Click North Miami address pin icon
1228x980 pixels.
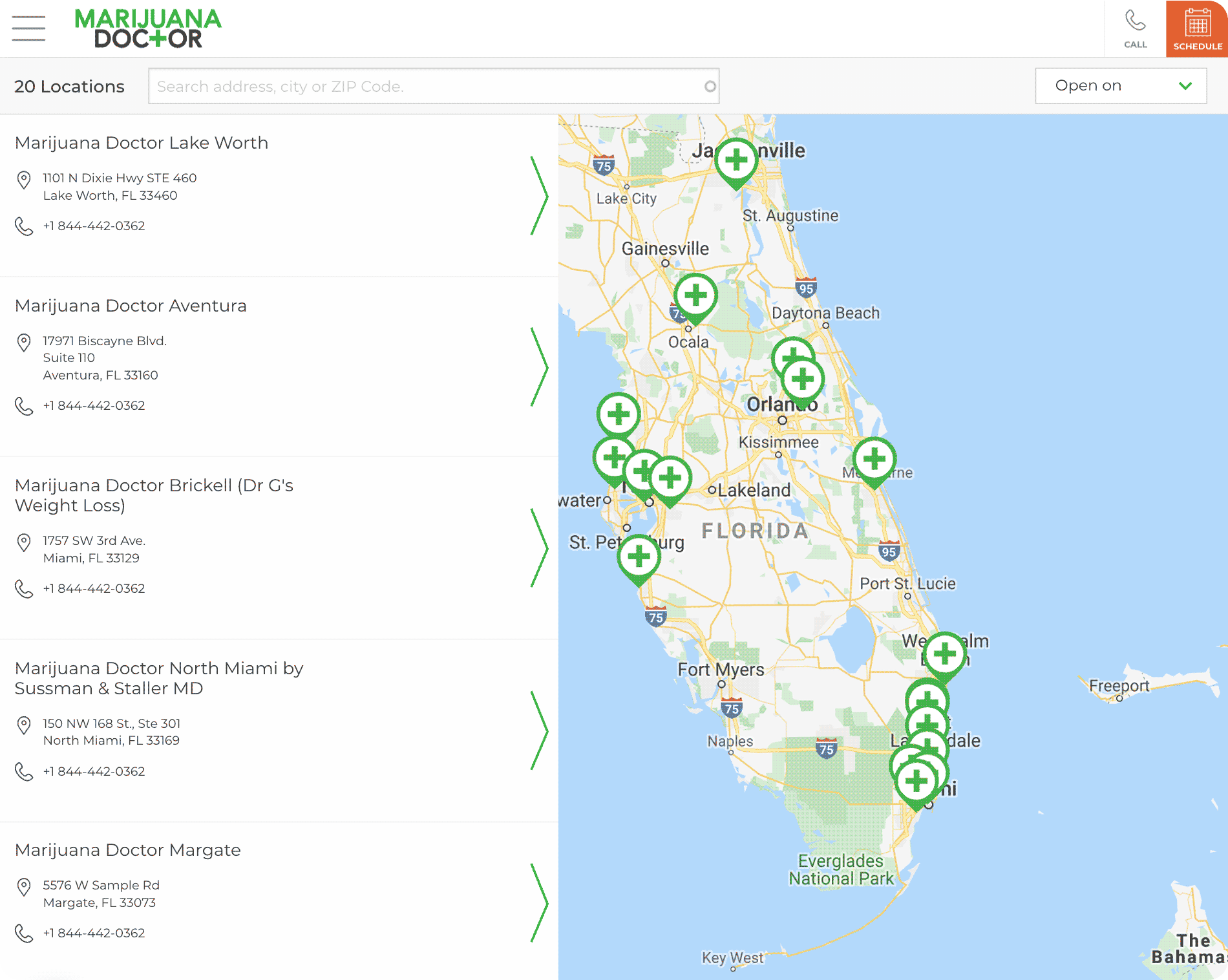[24, 725]
